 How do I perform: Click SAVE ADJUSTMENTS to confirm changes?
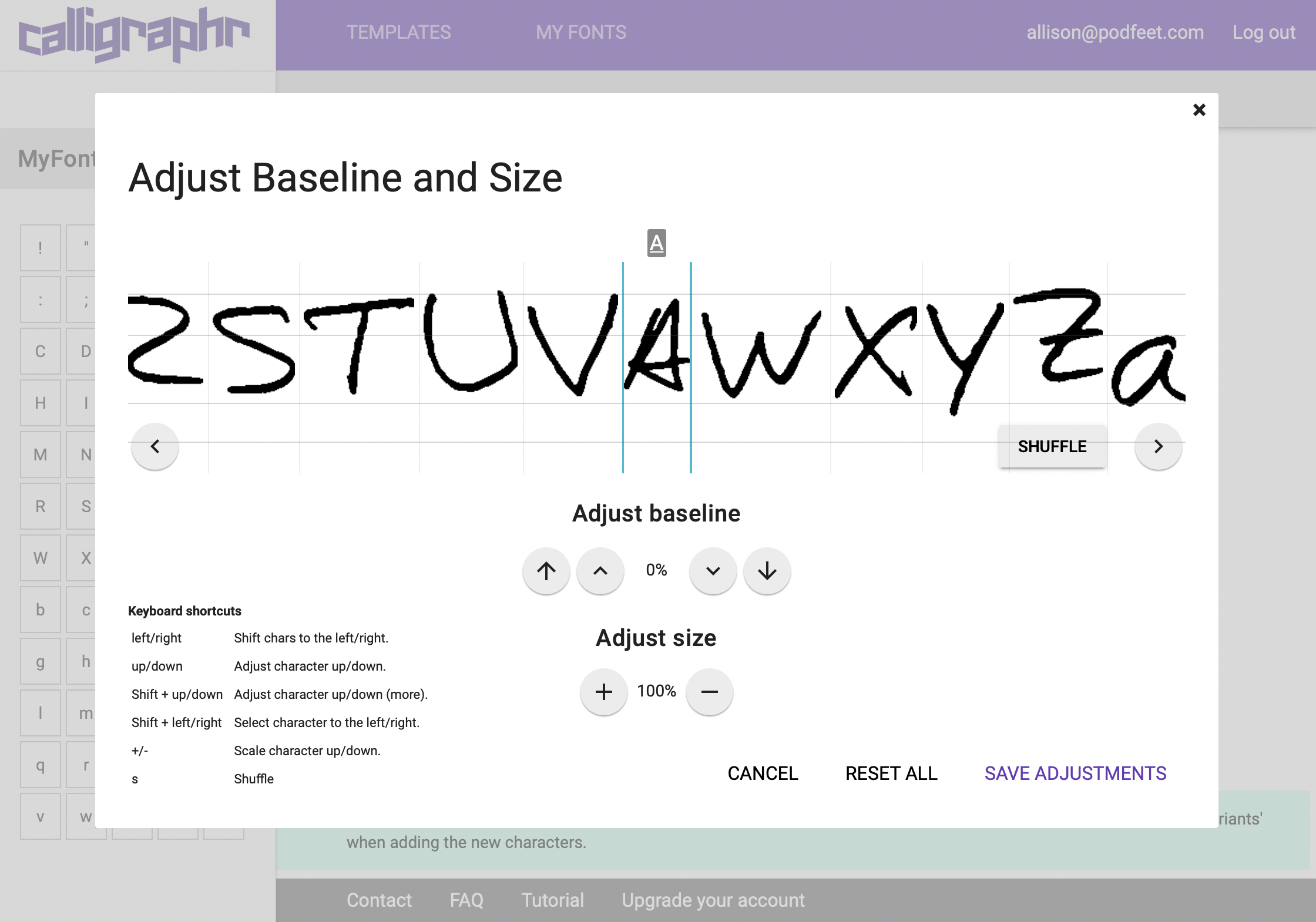tap(1075, 771)
